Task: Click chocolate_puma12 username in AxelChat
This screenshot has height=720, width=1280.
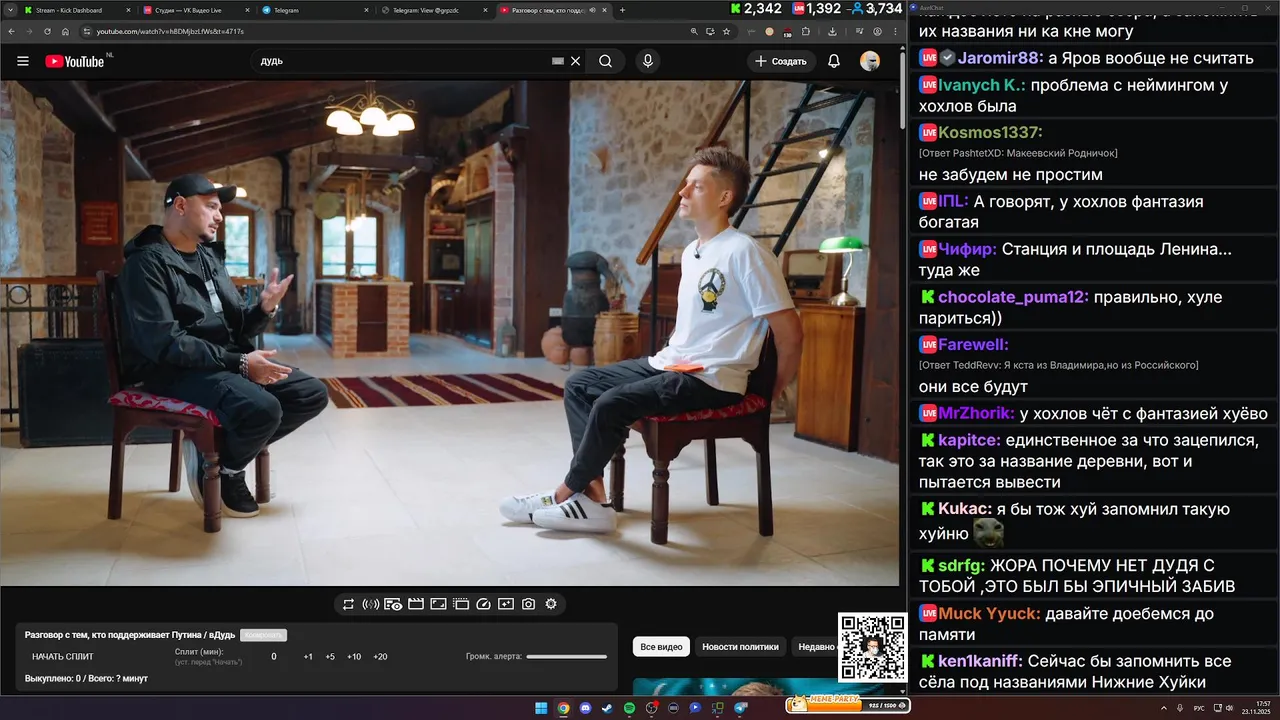Action: (1012, 297)
